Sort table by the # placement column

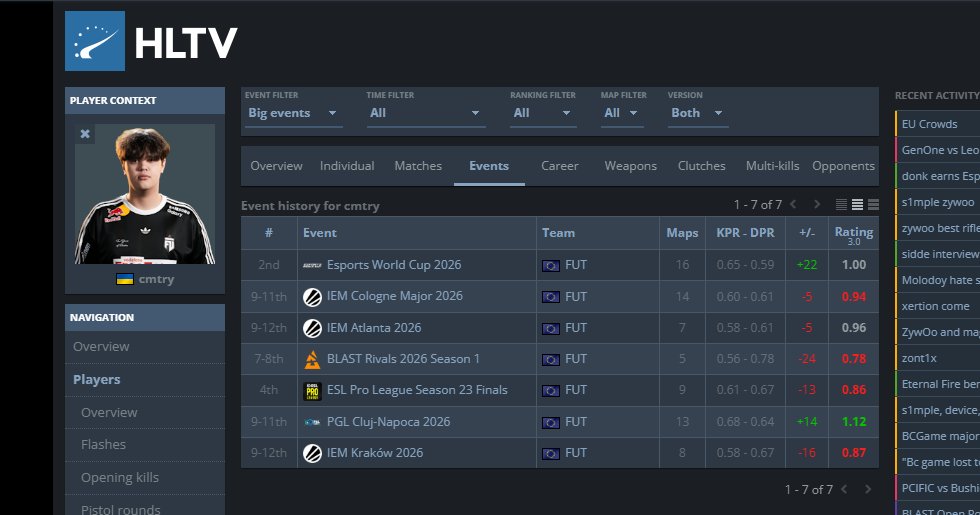[x=269, y=232]
